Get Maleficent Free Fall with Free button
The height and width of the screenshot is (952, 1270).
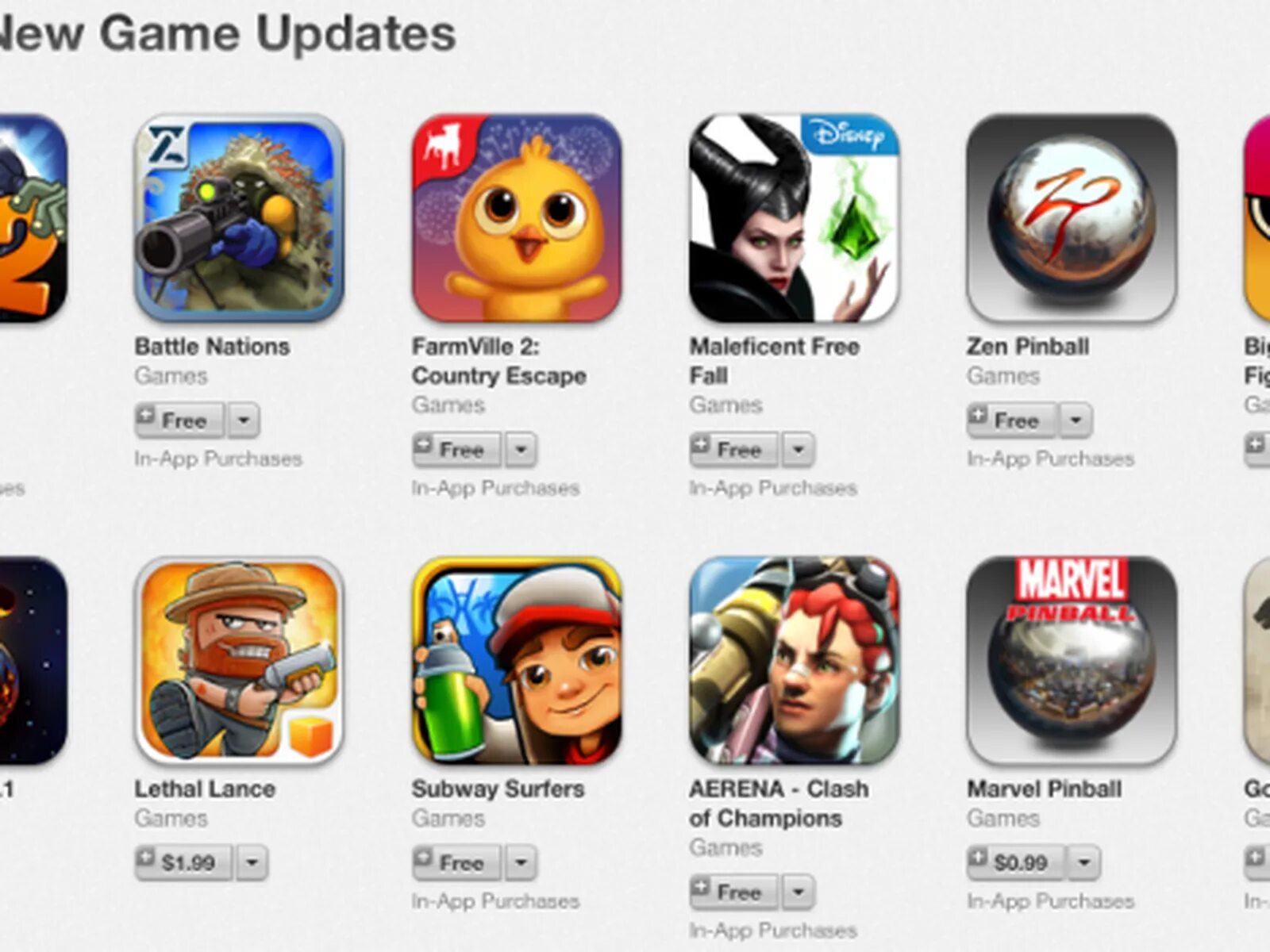pos(734,450)
